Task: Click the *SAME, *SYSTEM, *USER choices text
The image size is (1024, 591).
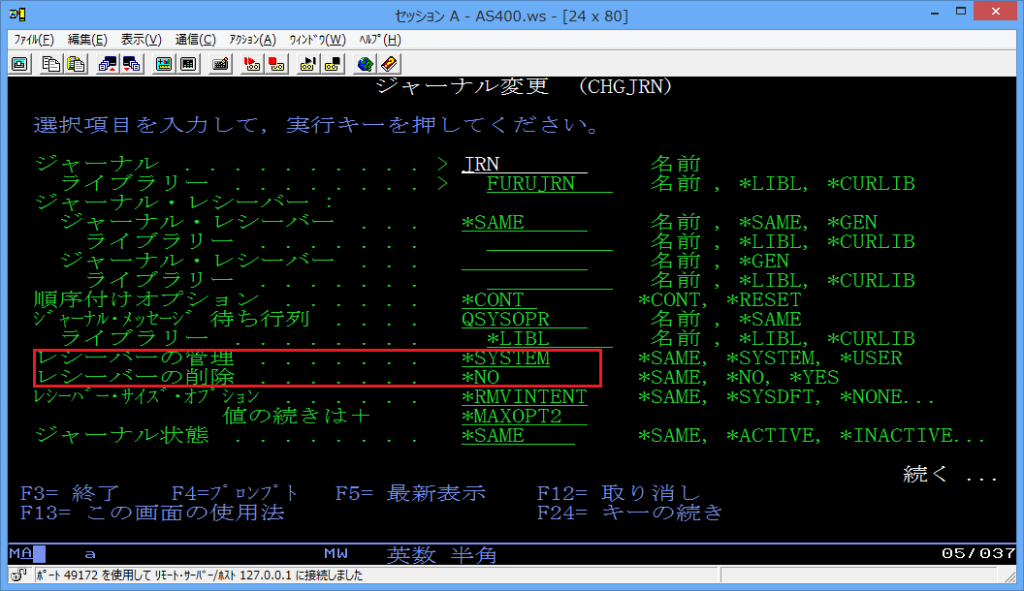Action: click(770, 358)
